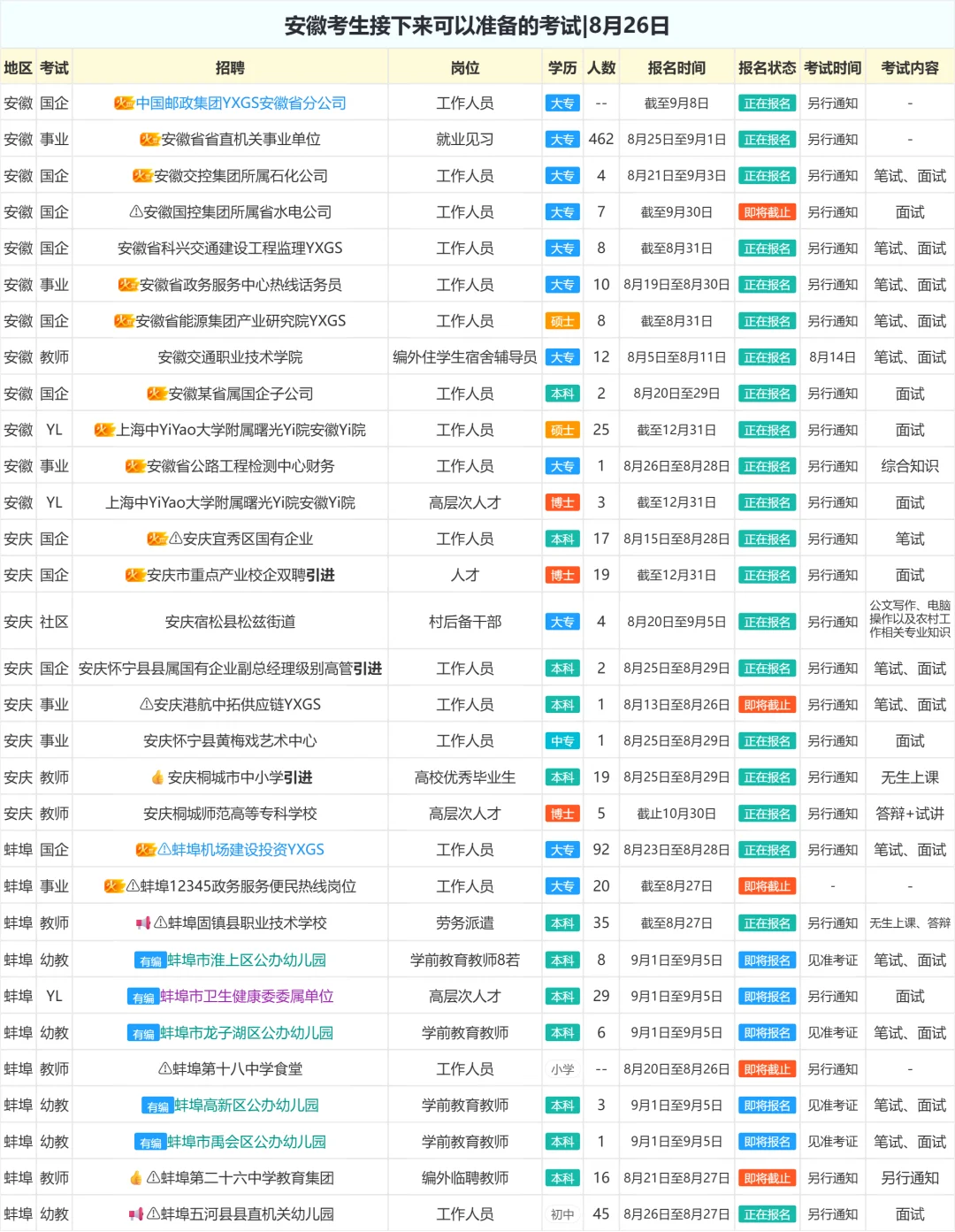Click the 中专 badge in 安庆怀宁县黄梅戏艺术中心 row
Screen dimensions: 955x1232
562,741
